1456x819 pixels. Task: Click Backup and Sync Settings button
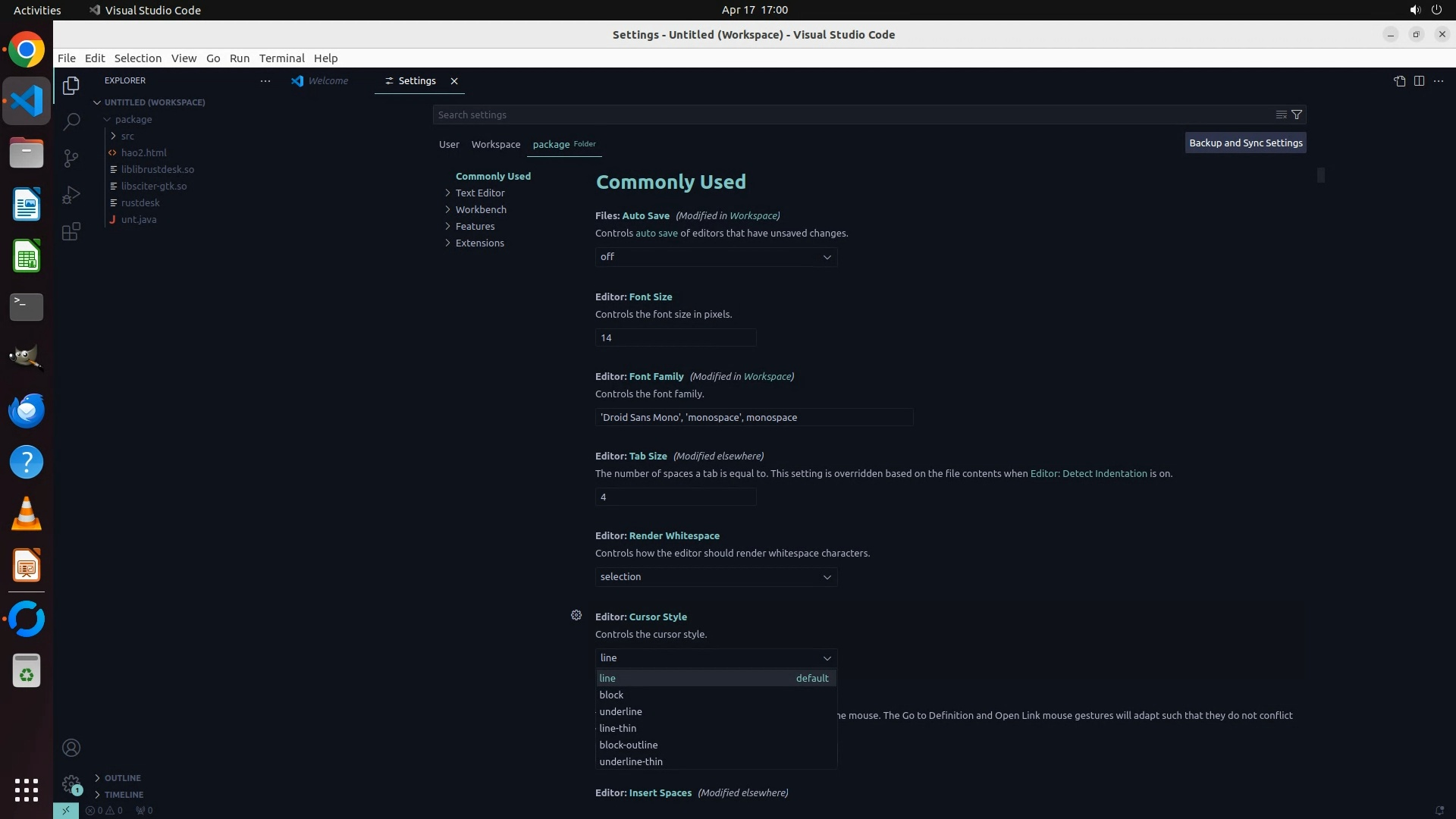click(x=1245, y=143)
